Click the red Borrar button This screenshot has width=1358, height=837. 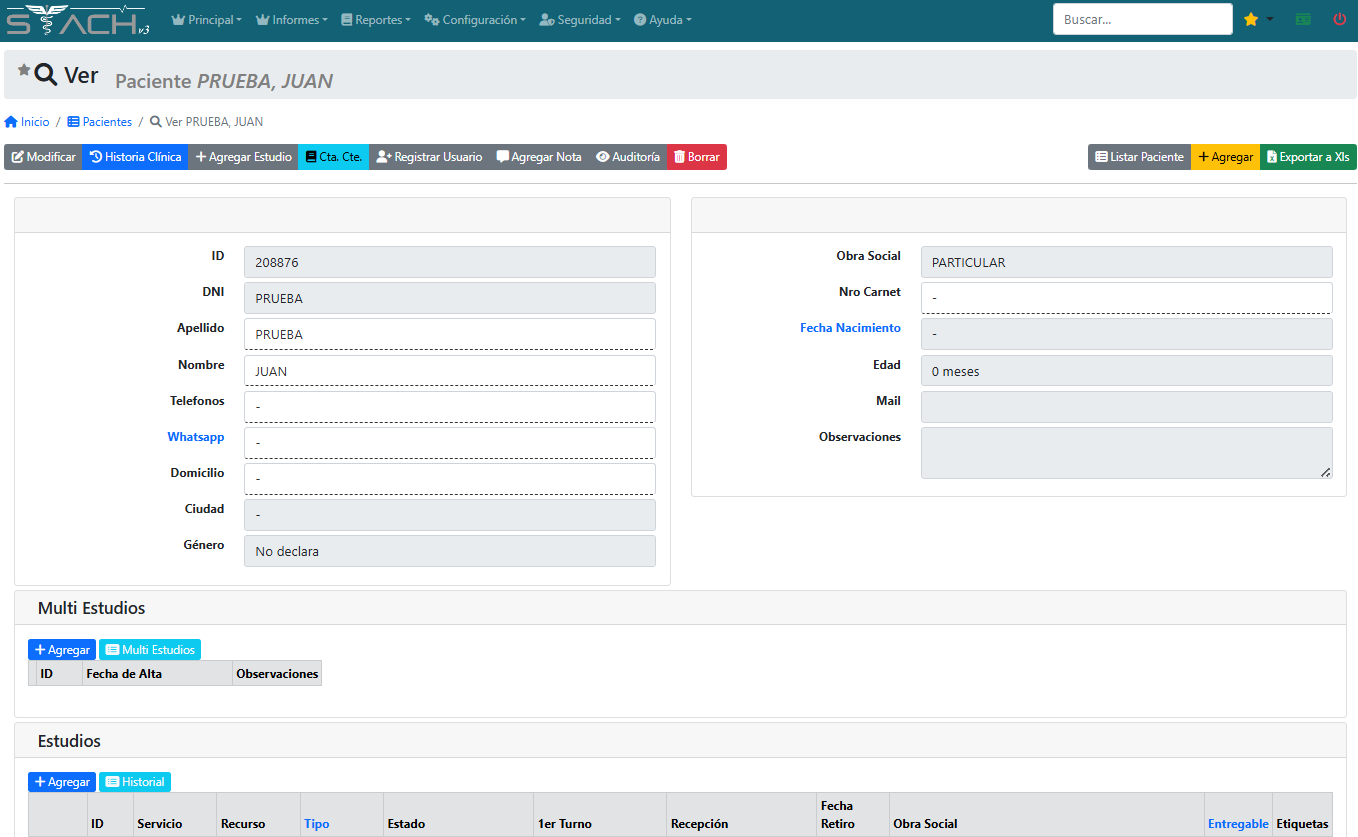[697, 157]
